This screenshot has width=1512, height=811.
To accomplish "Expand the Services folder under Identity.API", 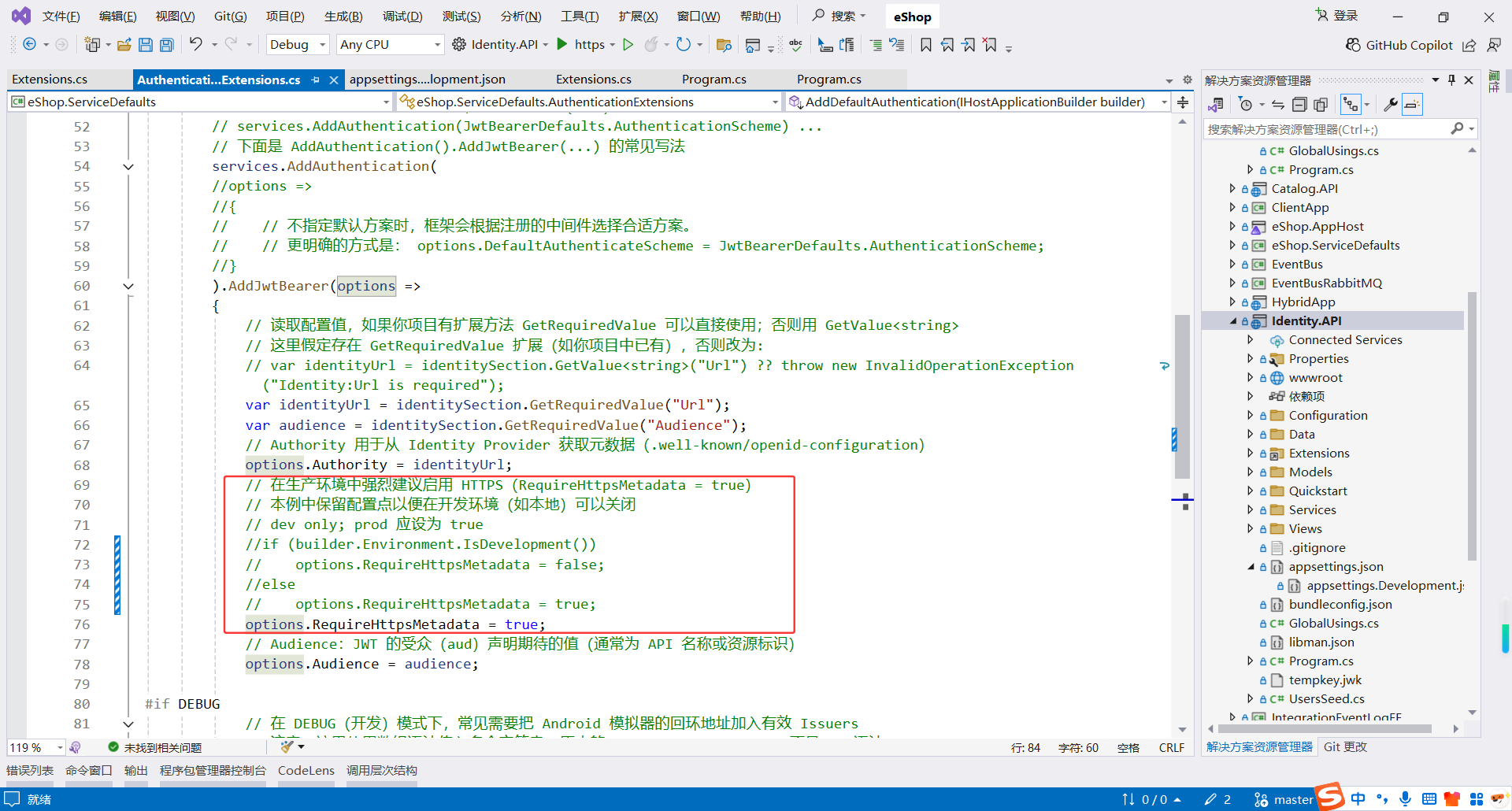I will tap(1251, 509).
